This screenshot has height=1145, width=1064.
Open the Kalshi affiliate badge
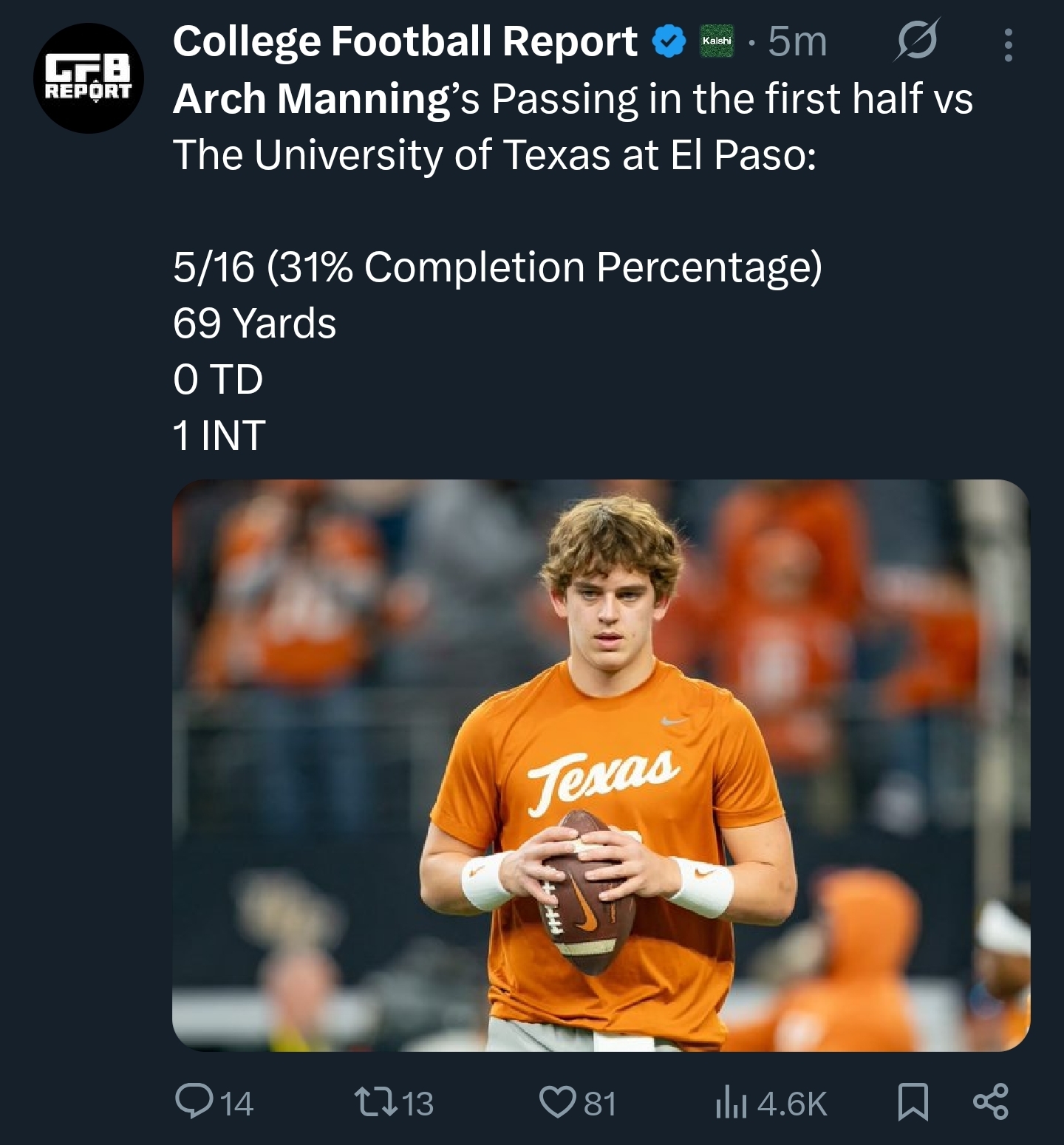pyautogui.click(x=717, y=41)
